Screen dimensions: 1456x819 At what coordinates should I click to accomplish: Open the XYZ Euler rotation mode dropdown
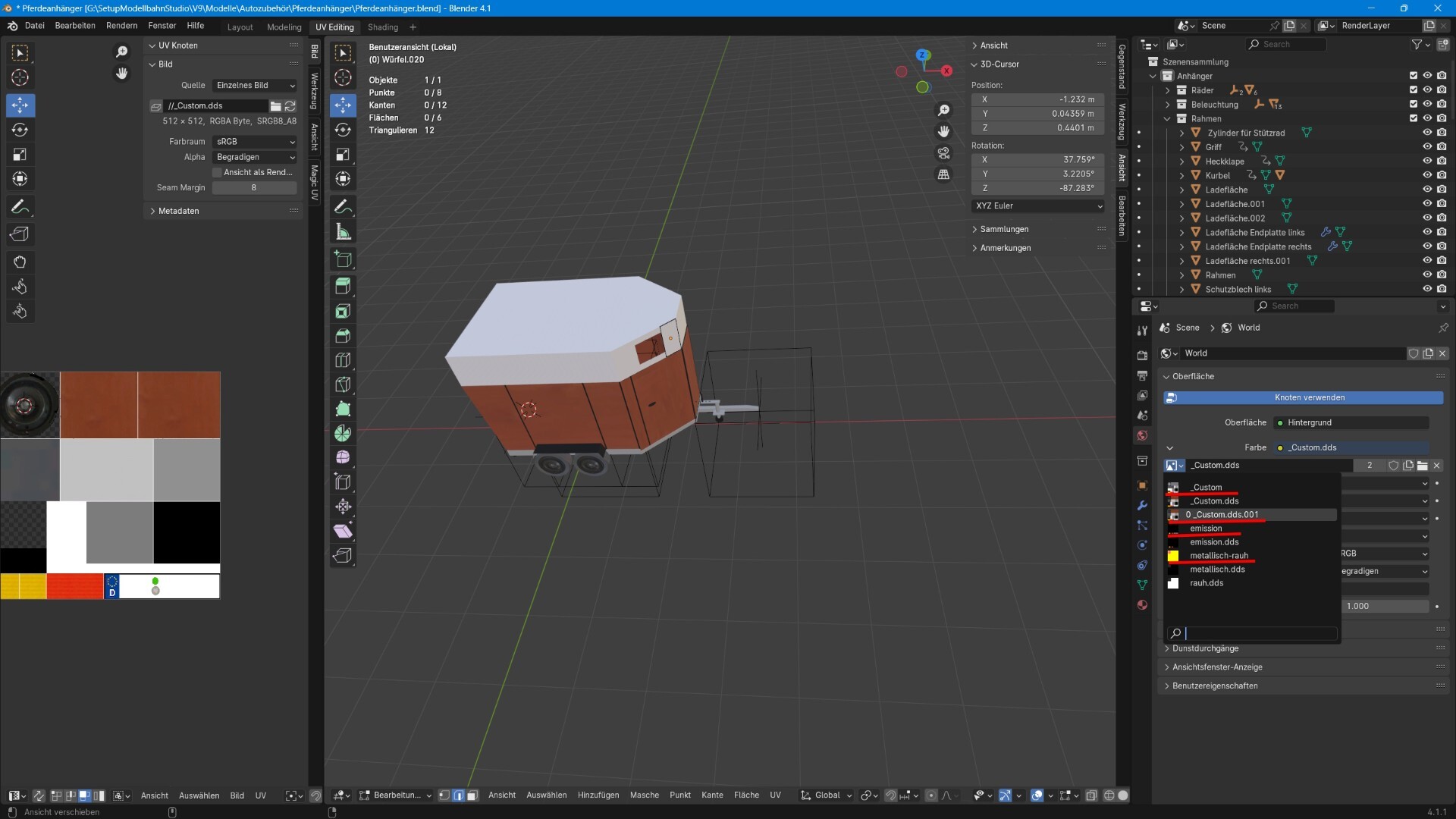pos(1038,206)
